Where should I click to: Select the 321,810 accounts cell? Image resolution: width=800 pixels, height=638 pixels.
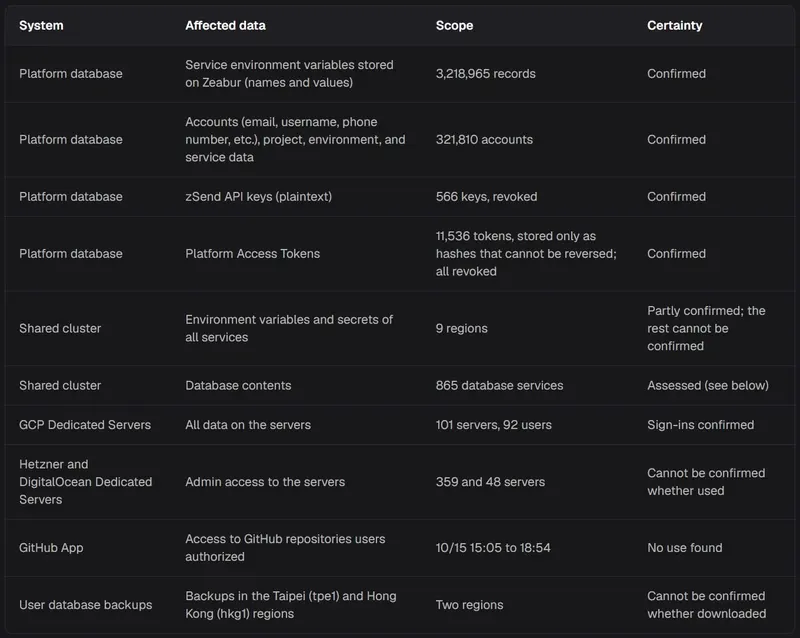(x=484, y=139)
